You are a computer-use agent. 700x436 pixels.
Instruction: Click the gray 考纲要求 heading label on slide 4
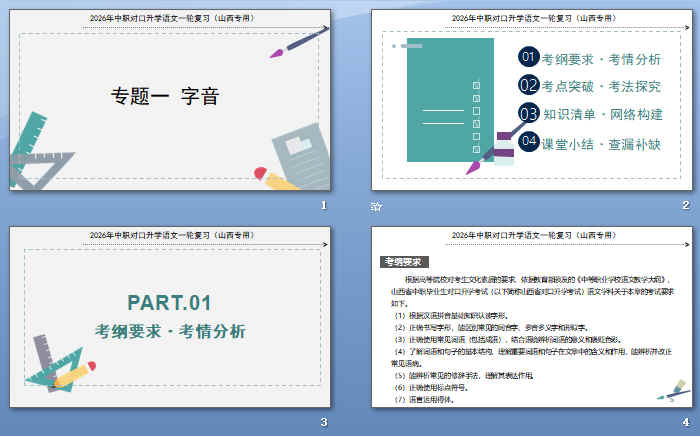404,262
